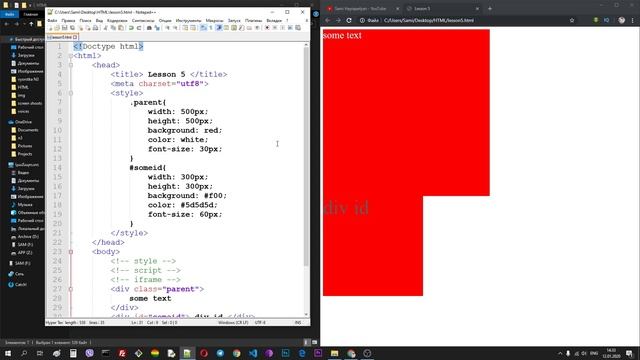Reload page in Chrome
This screenshot has width=640, height=360.
point(349,20)
